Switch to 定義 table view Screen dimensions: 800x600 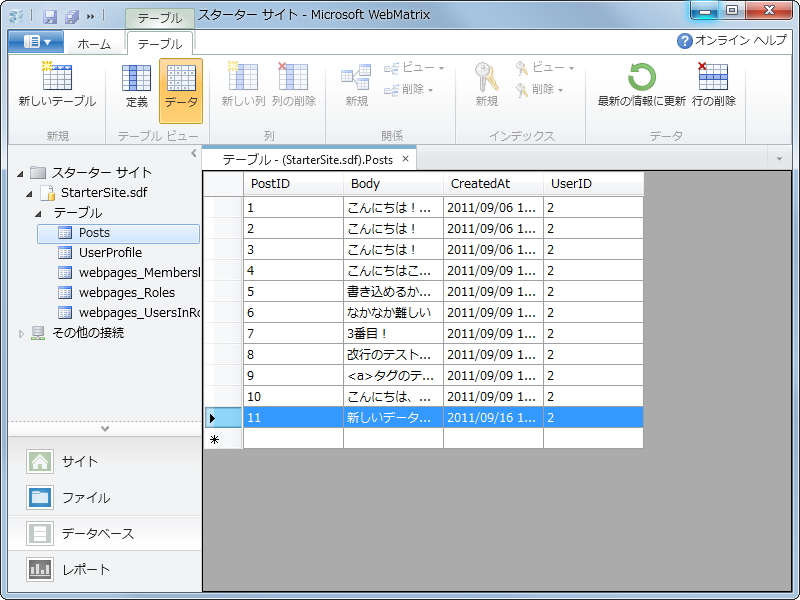tap(136, 86)
